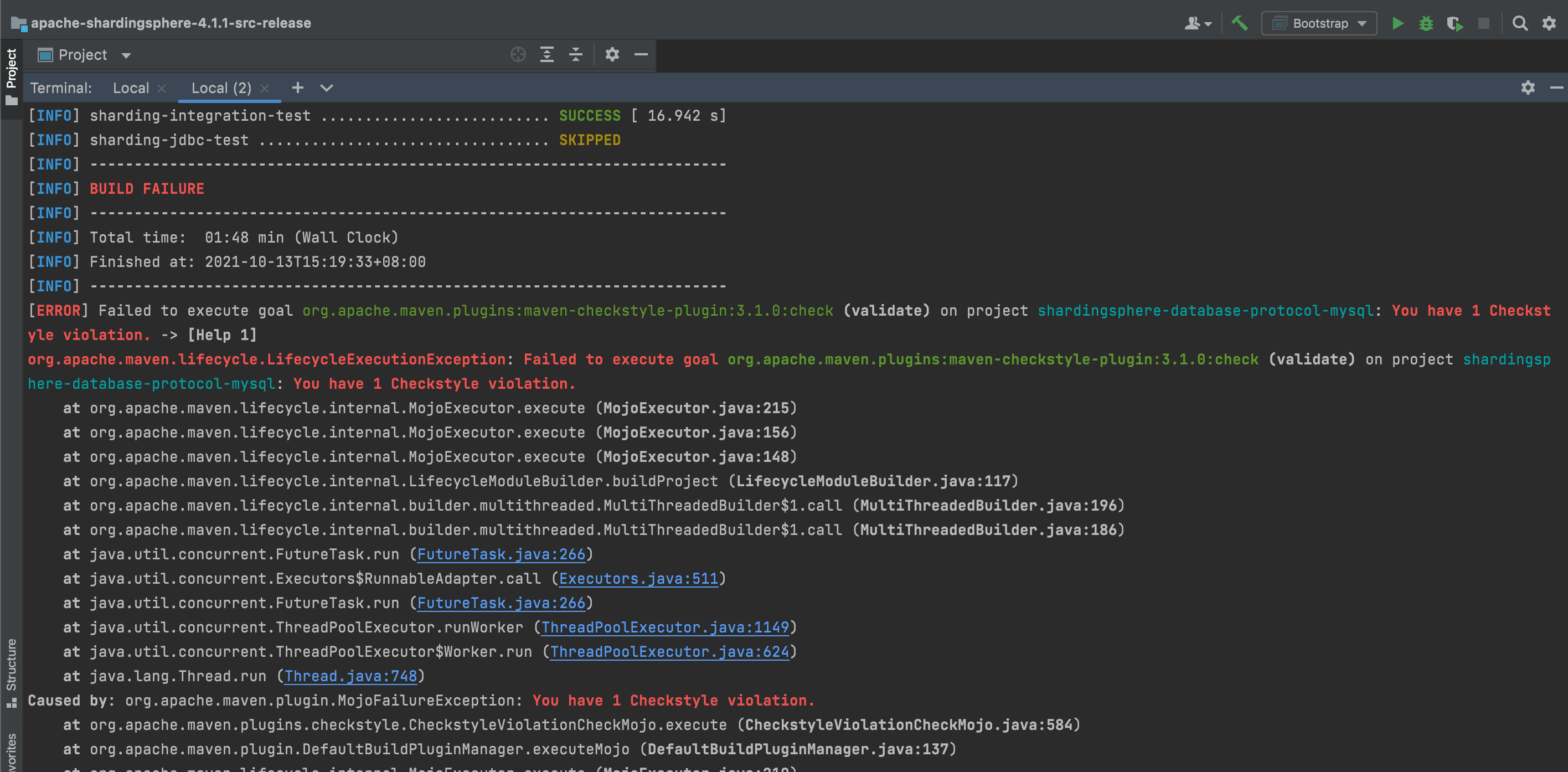Click Expand All icon in Project panel
The image size is (1568, 772).
pos(546,54)
